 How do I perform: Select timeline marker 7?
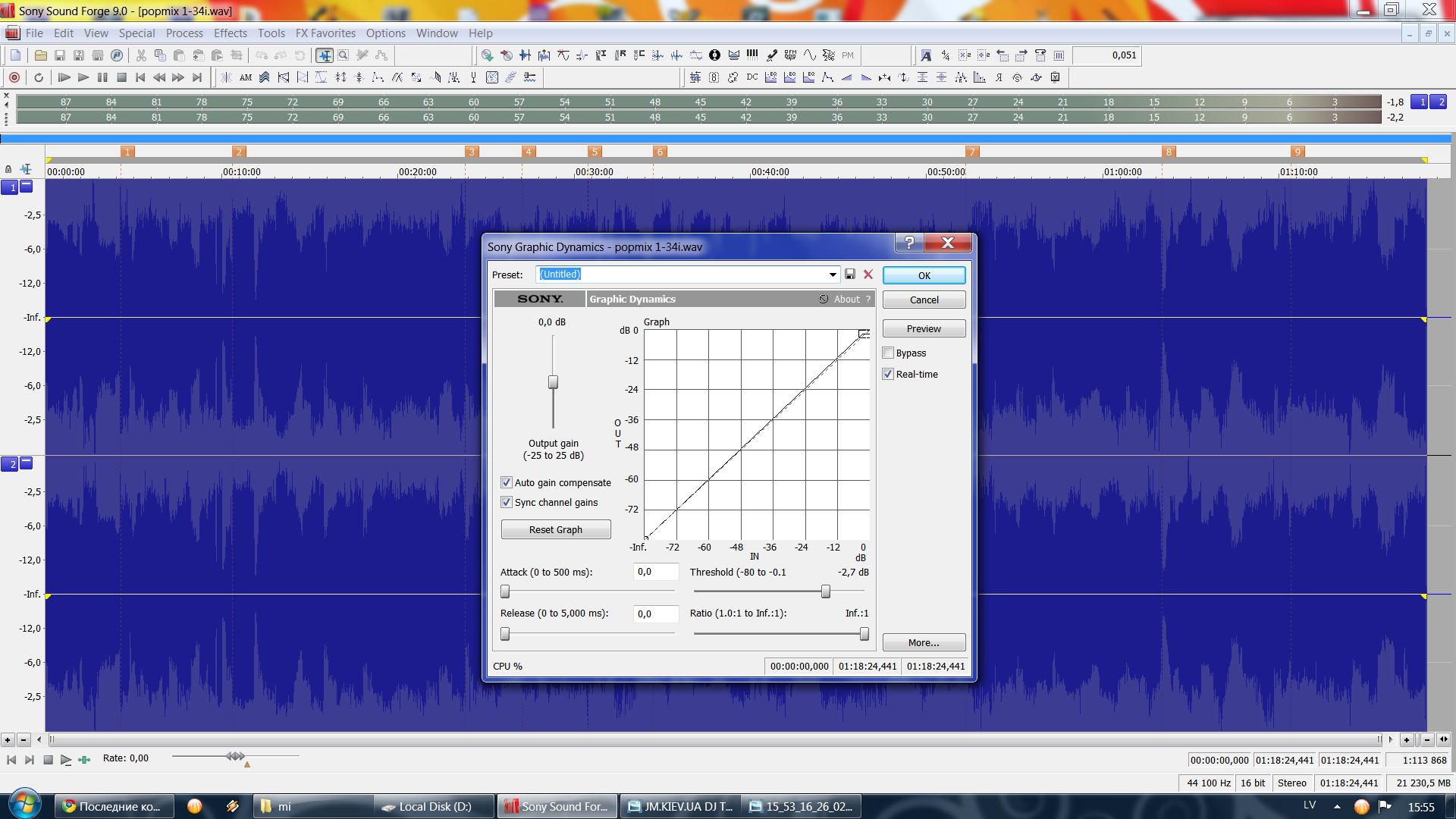971,152
